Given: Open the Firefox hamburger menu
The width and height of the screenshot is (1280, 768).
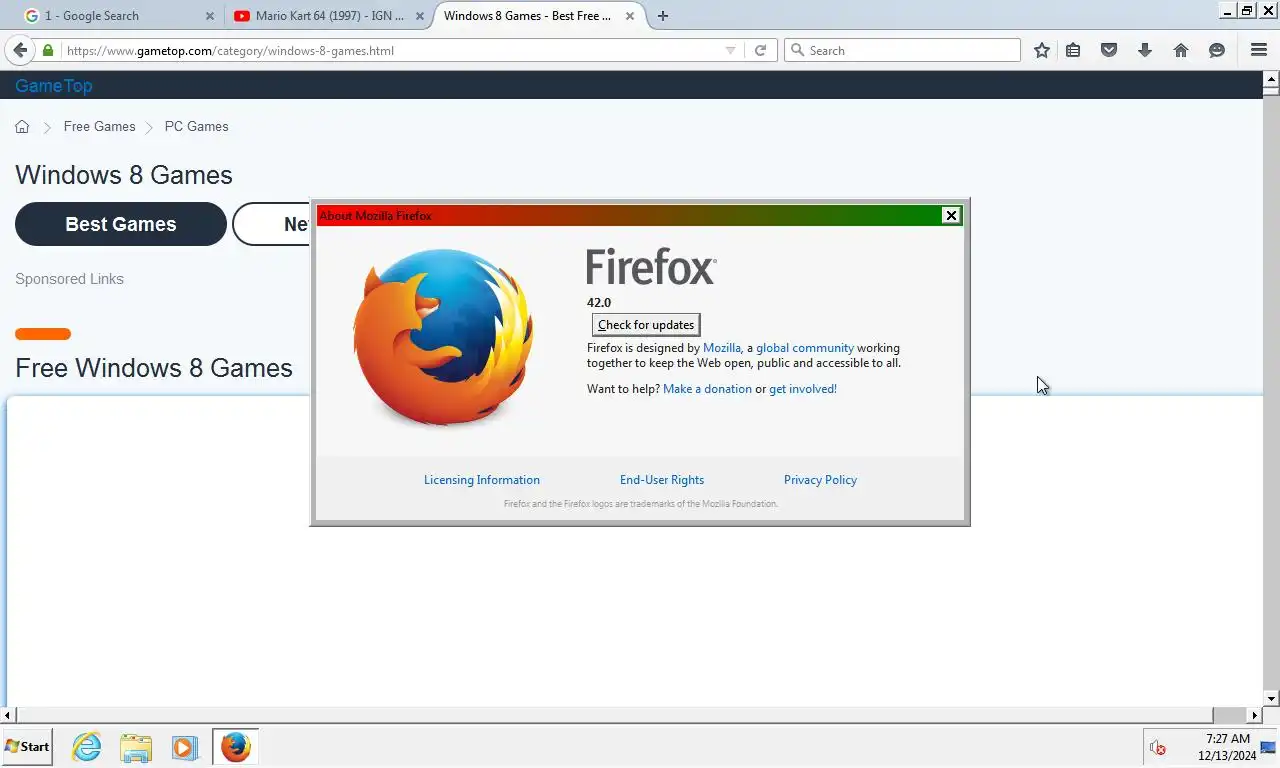Looking at the screenshot, I should click(1259, 50).
